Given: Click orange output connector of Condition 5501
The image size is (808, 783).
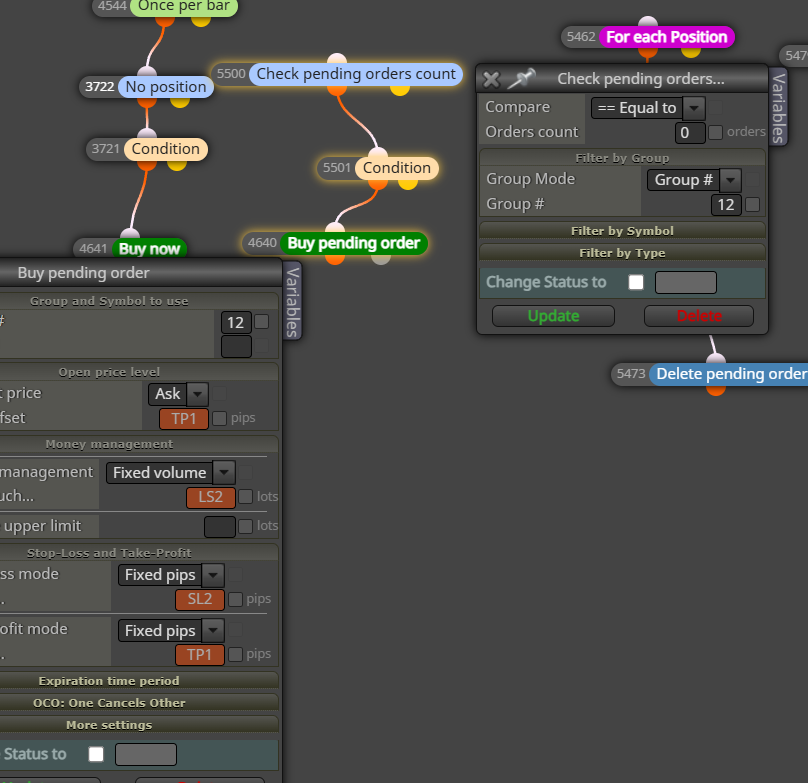Looking at the screenshot, I should 378,184.
